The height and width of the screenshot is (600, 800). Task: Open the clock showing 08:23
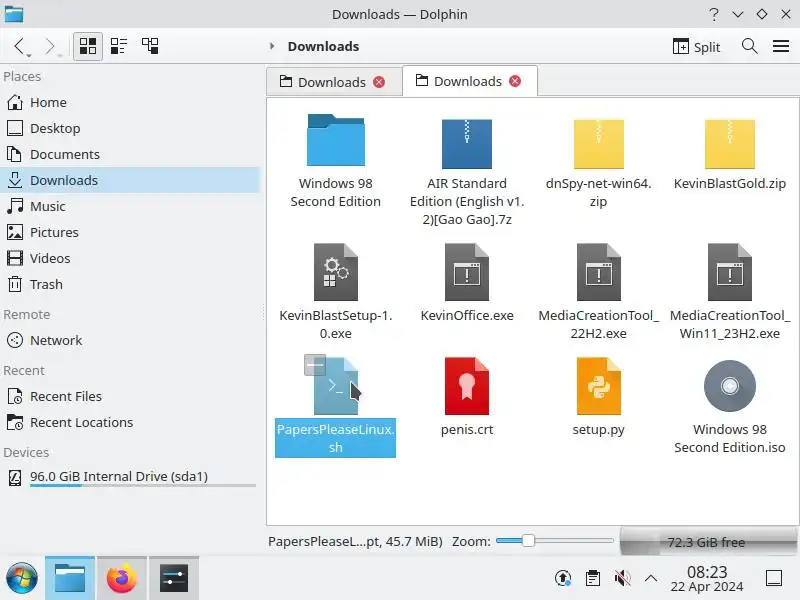(707, 579)
